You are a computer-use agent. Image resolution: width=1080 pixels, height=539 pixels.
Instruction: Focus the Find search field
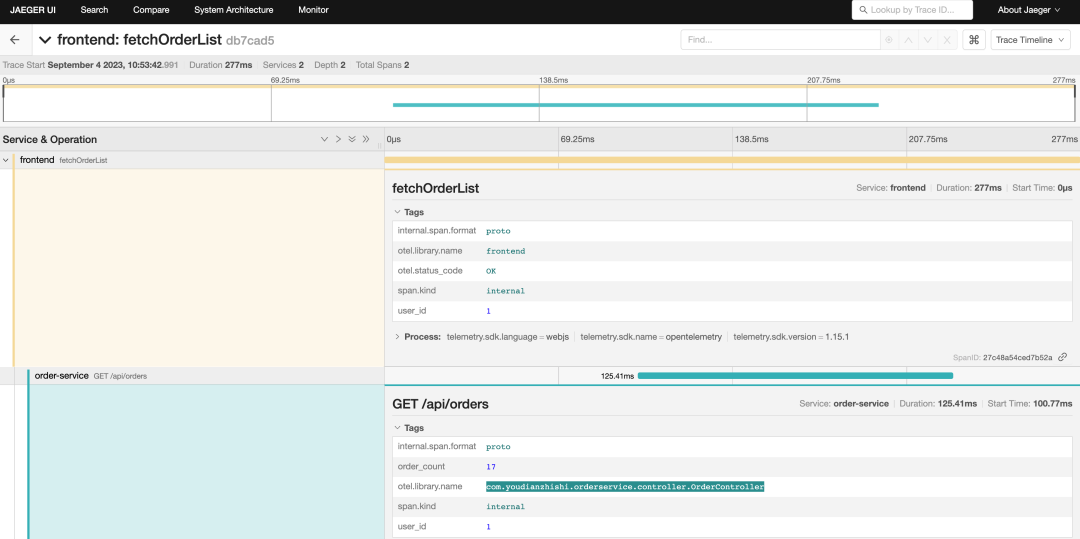780,40
